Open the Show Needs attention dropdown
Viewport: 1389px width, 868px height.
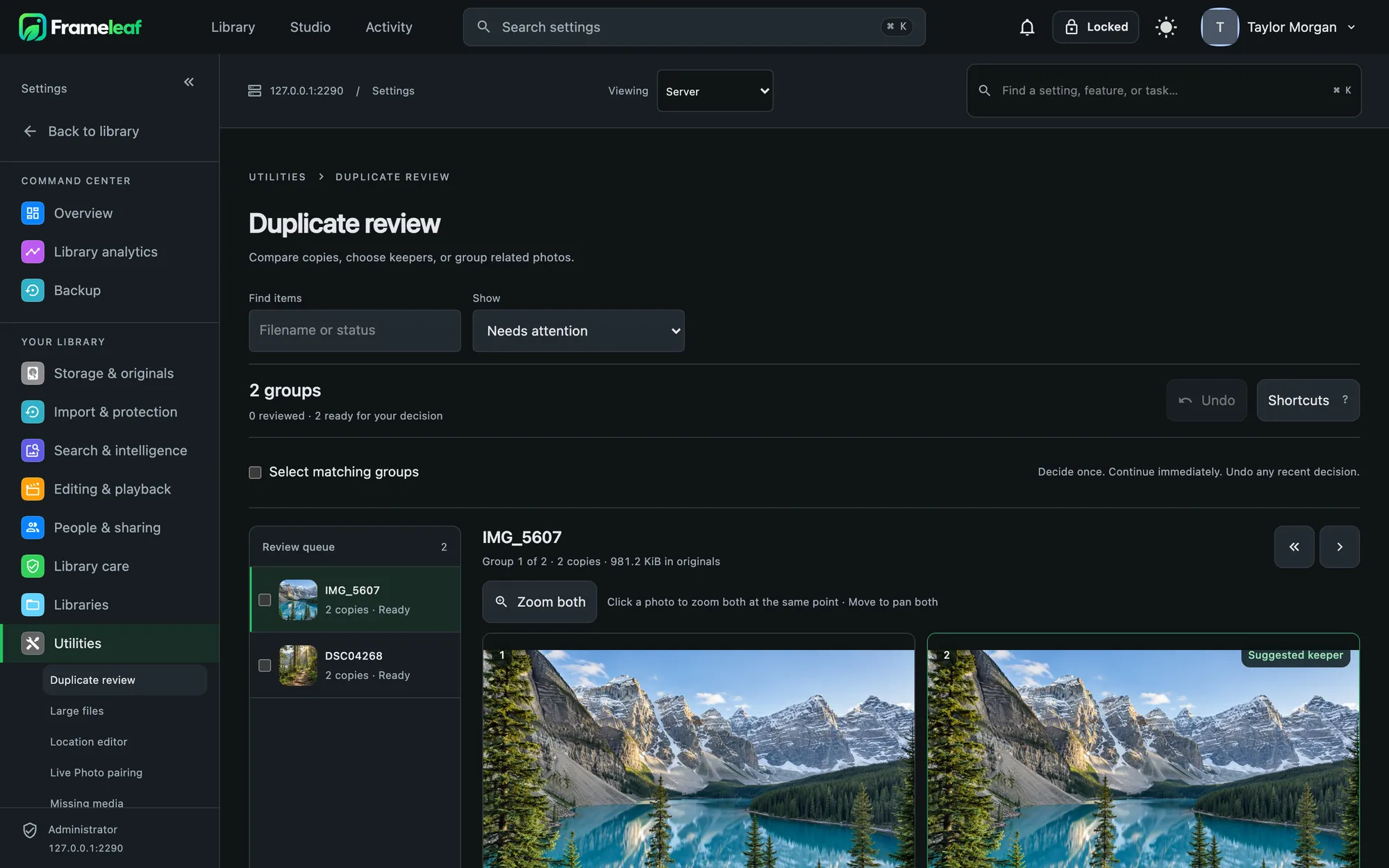click(579, 331)
